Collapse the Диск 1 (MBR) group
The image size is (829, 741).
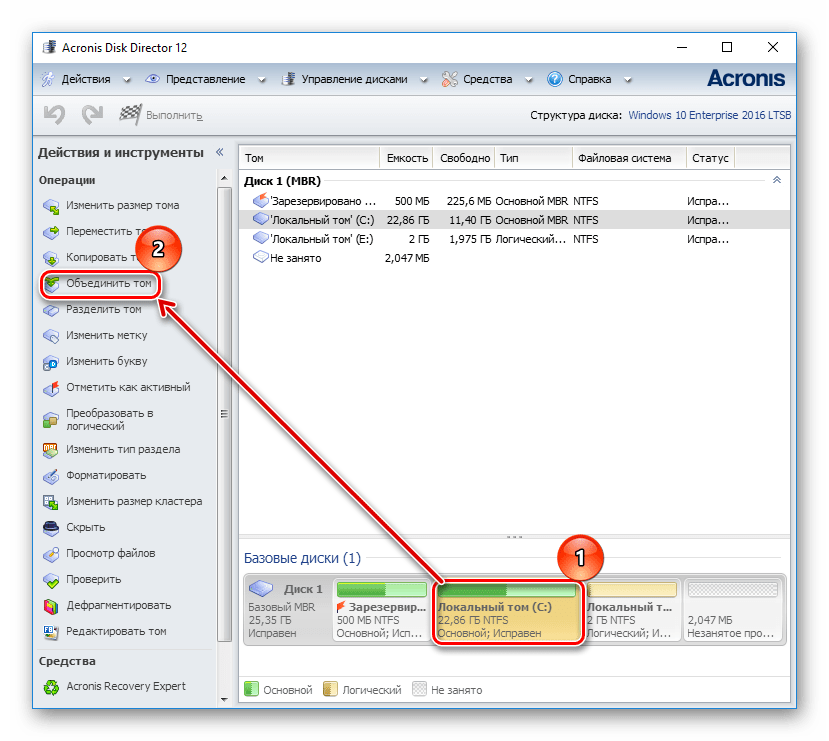click(776, 181)
